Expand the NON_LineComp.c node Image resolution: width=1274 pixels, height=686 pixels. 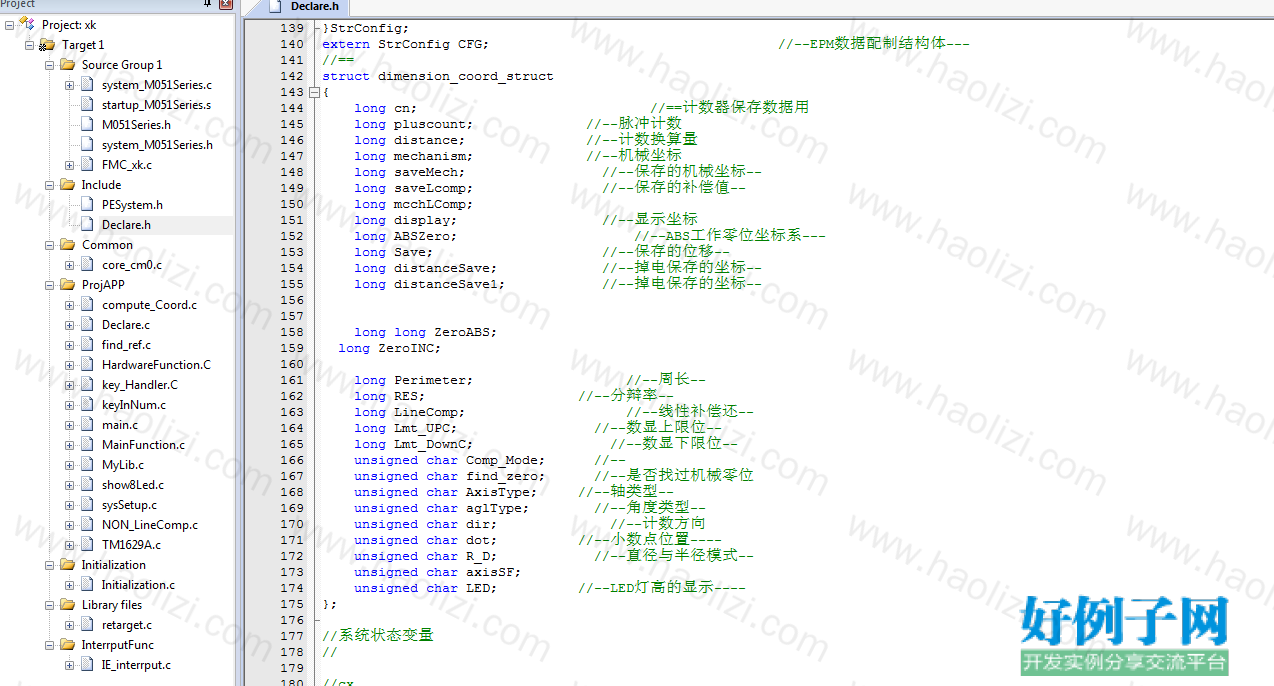pyautogui.click(x=69, y=525)
